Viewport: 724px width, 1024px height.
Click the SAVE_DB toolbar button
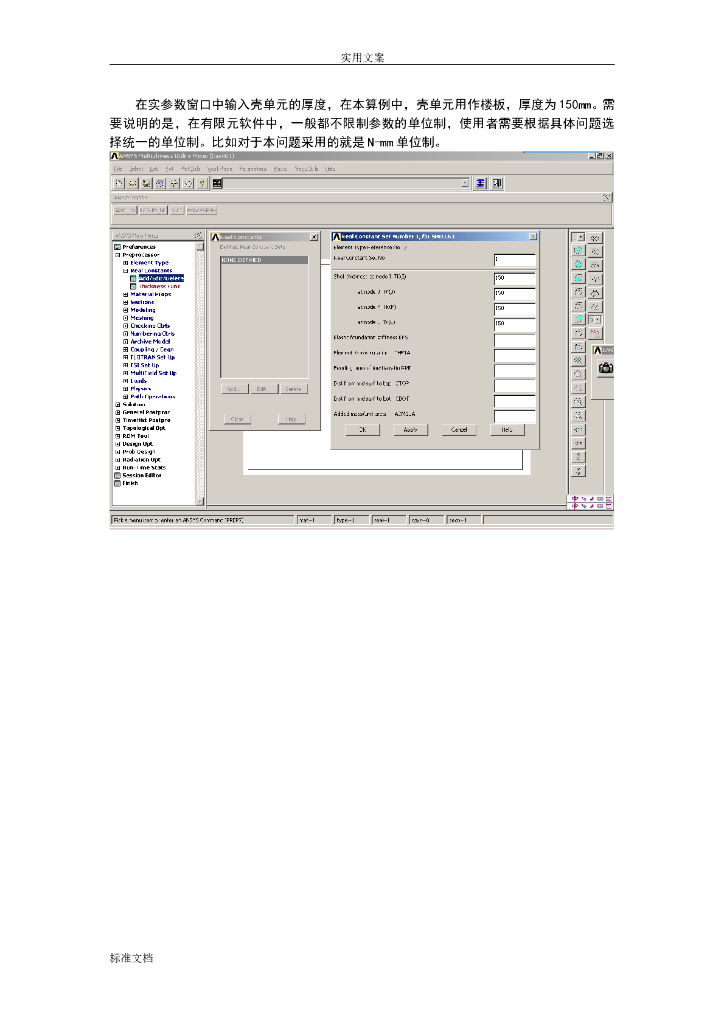point(125,210)
